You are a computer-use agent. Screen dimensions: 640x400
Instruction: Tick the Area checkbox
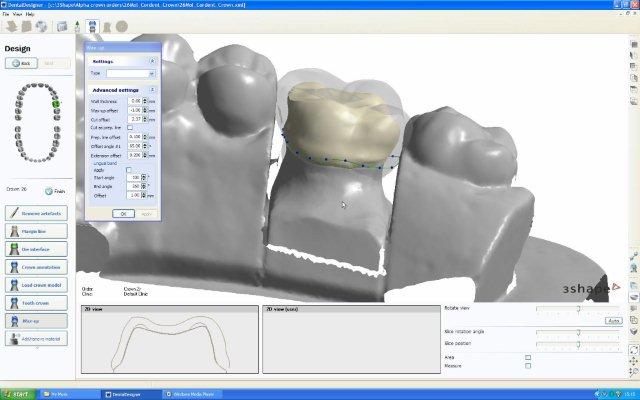point(528,356)
